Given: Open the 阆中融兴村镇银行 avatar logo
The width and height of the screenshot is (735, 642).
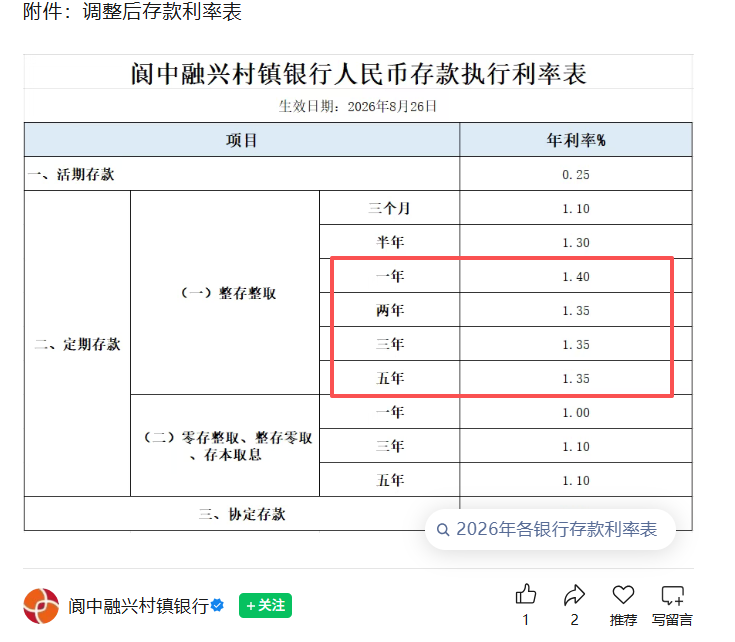Looking at the screenshot, I should [41, 606].
